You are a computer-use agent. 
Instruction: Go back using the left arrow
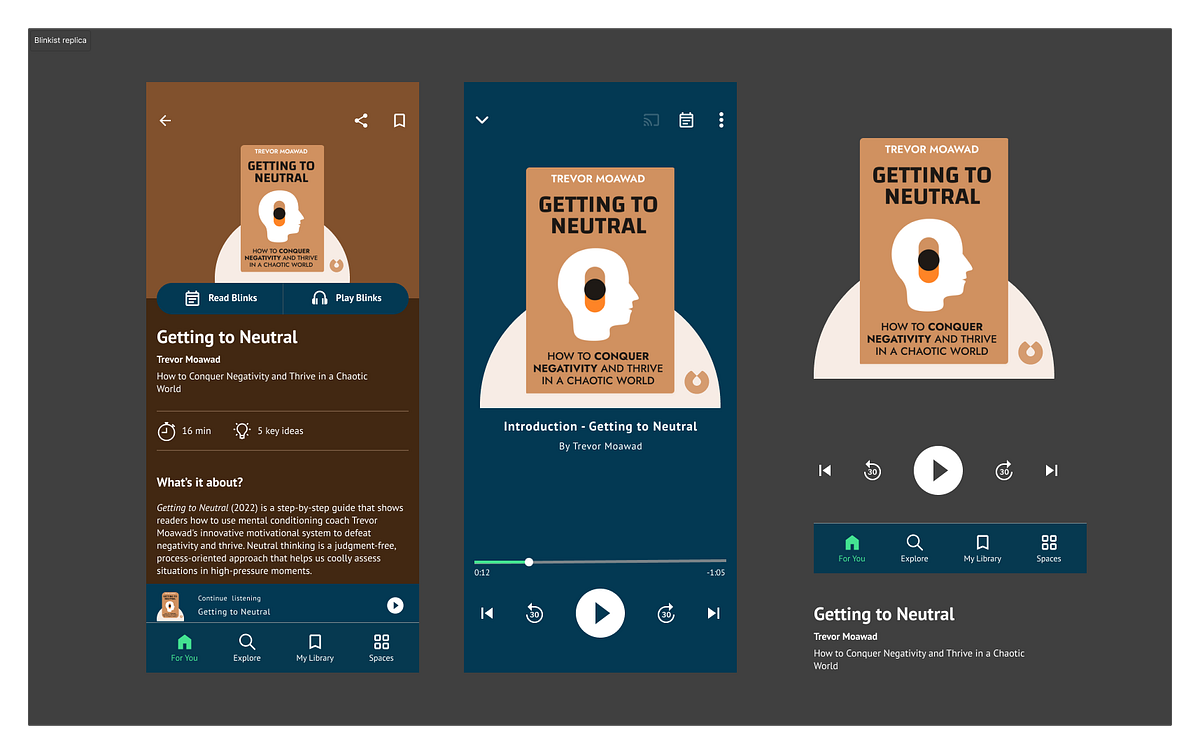pyautogui.click(x=165, y=120)
